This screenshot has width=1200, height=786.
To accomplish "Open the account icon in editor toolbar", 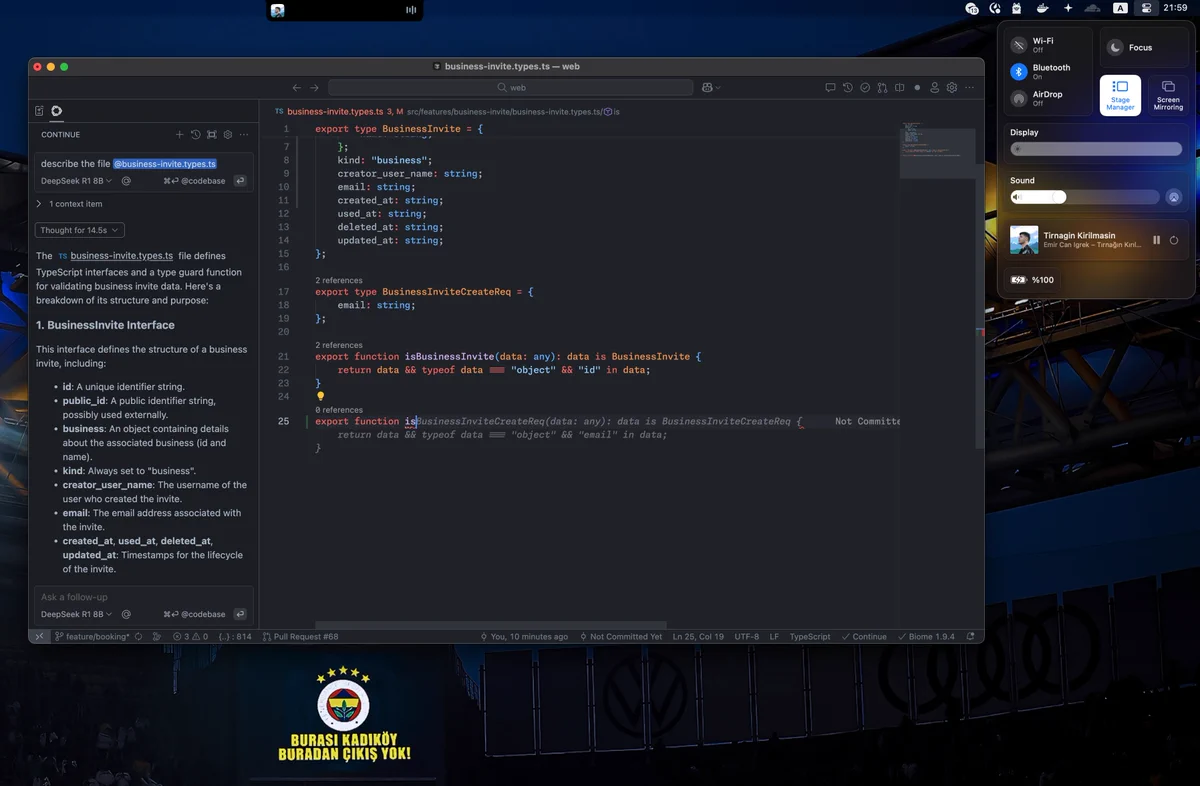I will click(935, 88).
